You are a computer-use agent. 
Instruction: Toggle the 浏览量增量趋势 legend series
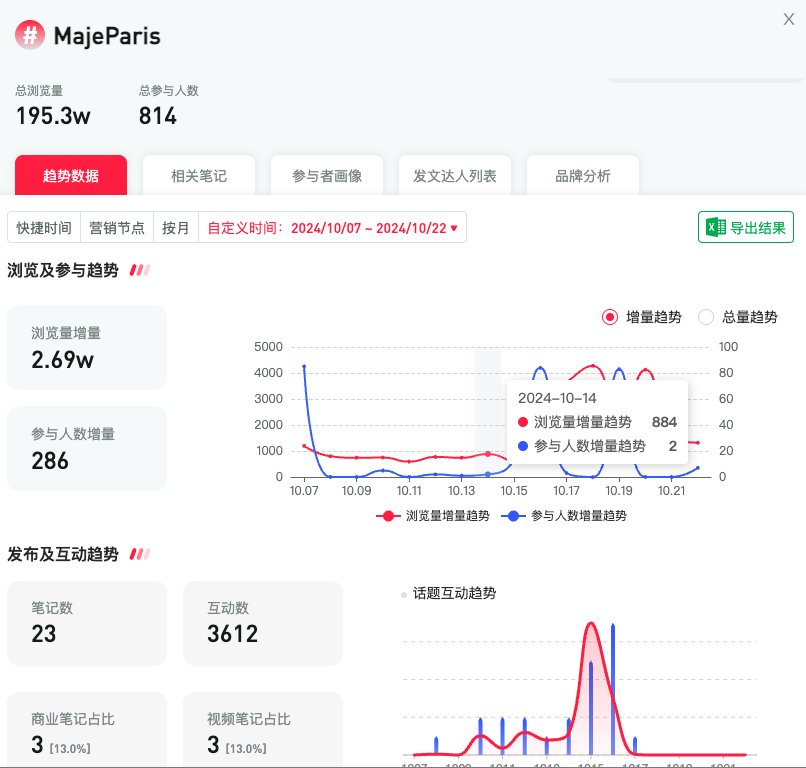[433, 516]
